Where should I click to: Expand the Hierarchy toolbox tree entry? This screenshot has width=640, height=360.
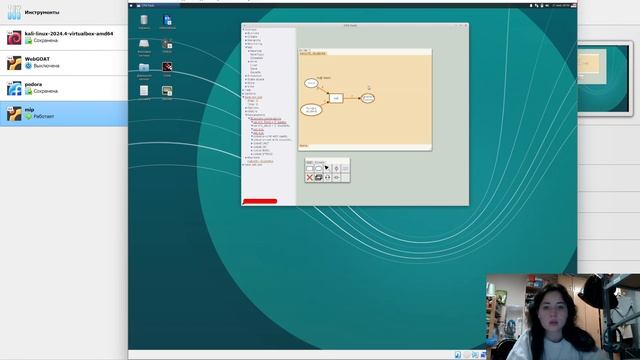click(x=254, y=40)
